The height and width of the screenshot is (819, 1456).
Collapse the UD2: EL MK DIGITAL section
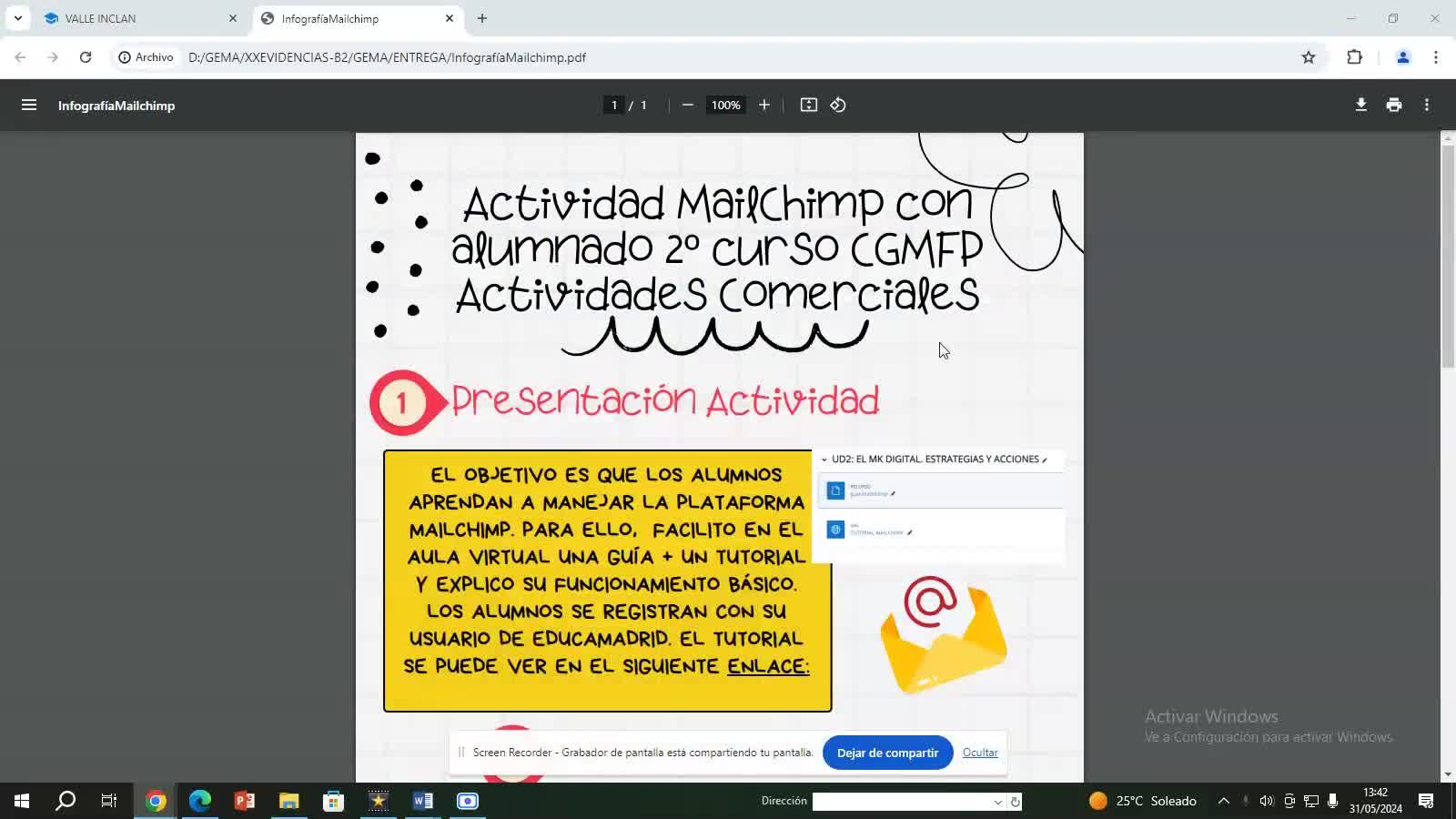coord(824,460)
